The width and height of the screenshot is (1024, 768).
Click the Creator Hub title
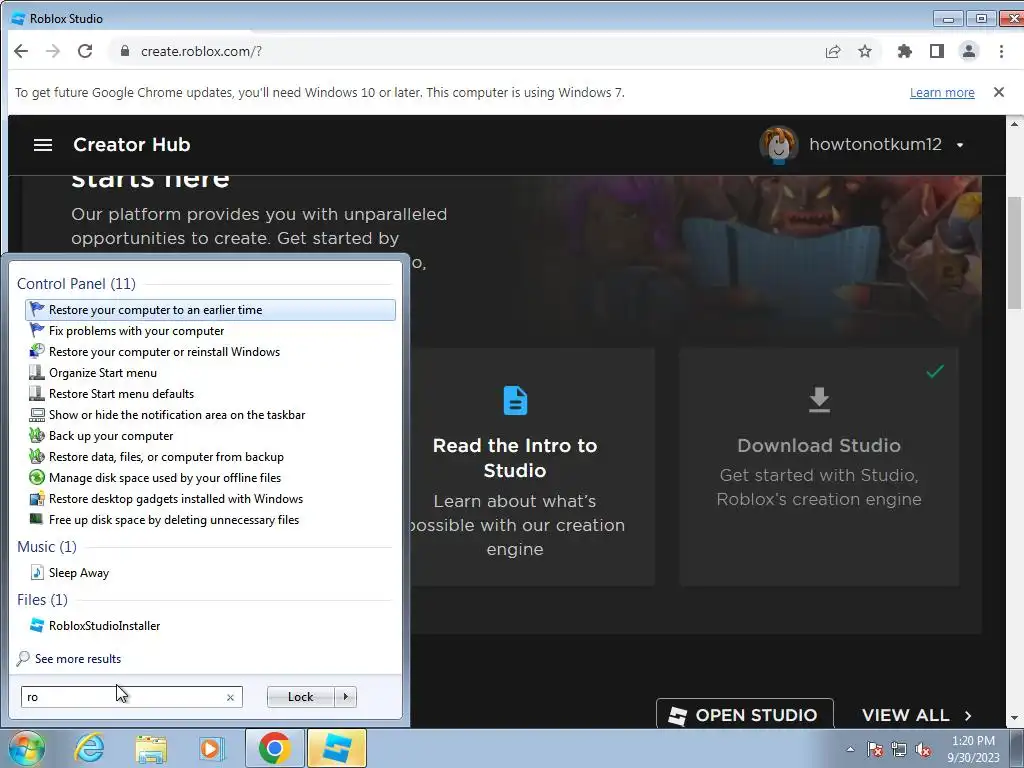click(131, 144)
